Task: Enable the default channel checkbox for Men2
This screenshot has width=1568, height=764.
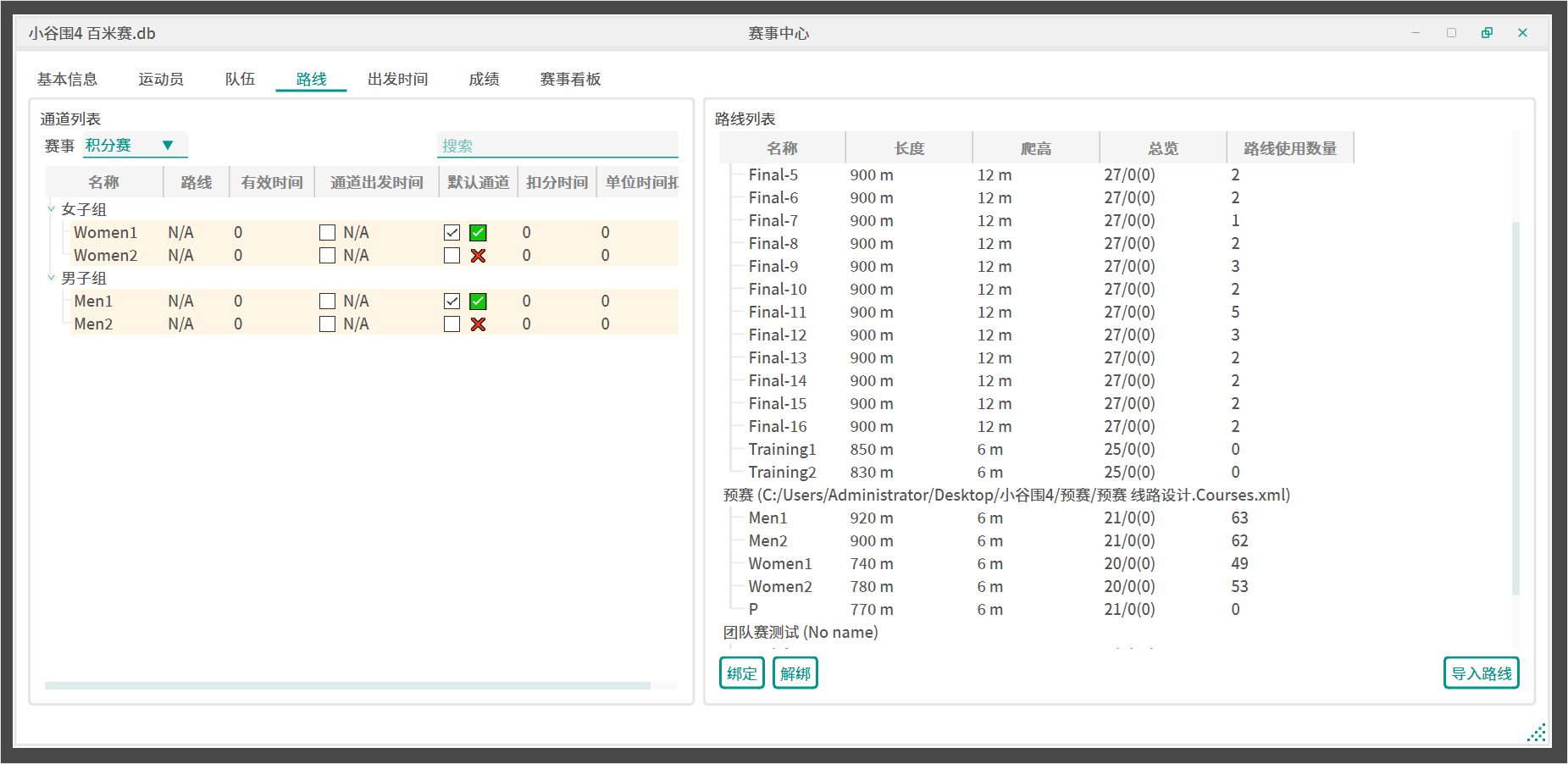Action: click(x=452, y=324)
